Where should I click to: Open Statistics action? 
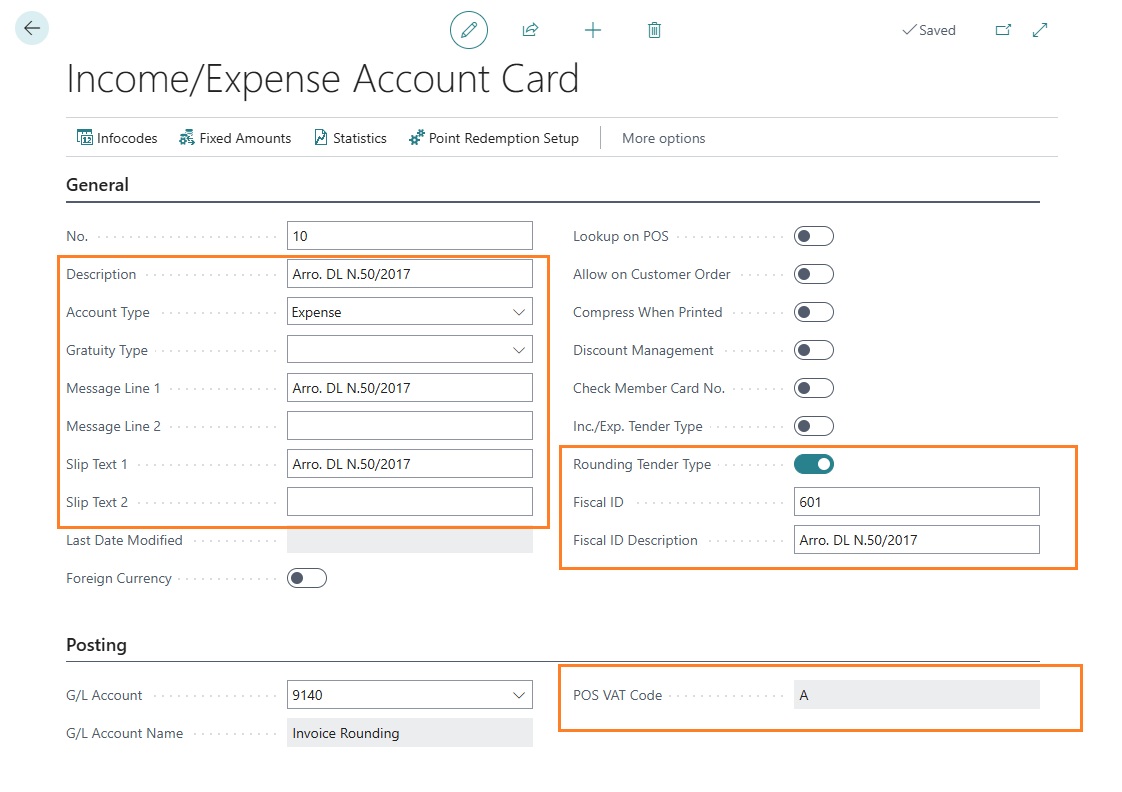tap(350, 138)
